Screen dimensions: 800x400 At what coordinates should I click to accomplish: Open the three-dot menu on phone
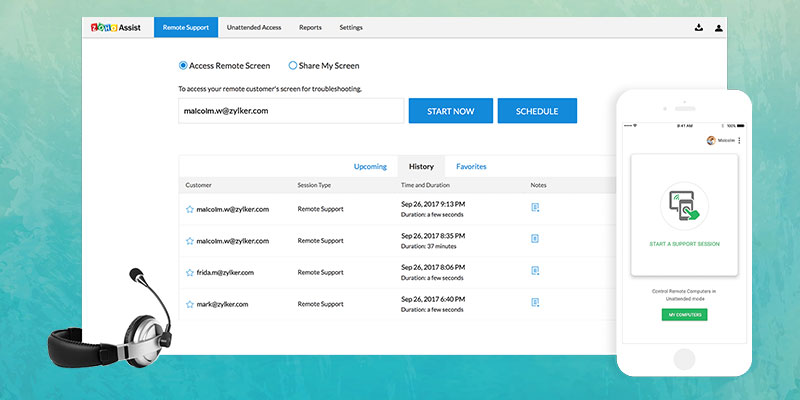click(739, 141)
